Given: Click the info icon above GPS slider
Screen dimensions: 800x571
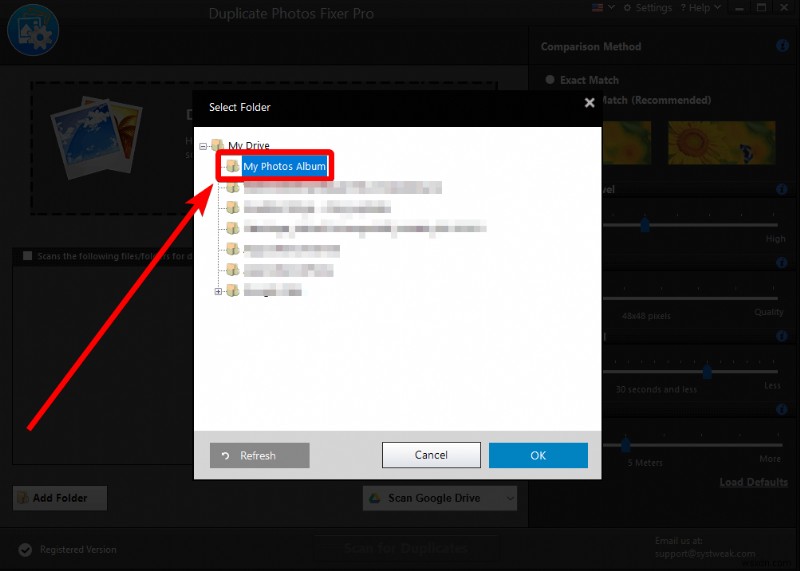Looking at the screenshot, I should tap(782, 409).
